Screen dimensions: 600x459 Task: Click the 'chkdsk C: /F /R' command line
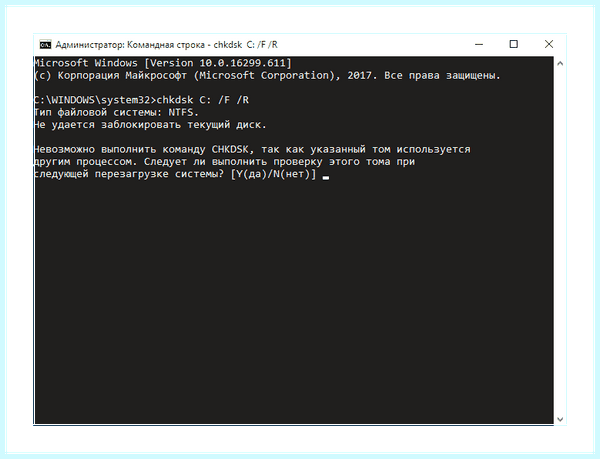click(x=141, y=100)
